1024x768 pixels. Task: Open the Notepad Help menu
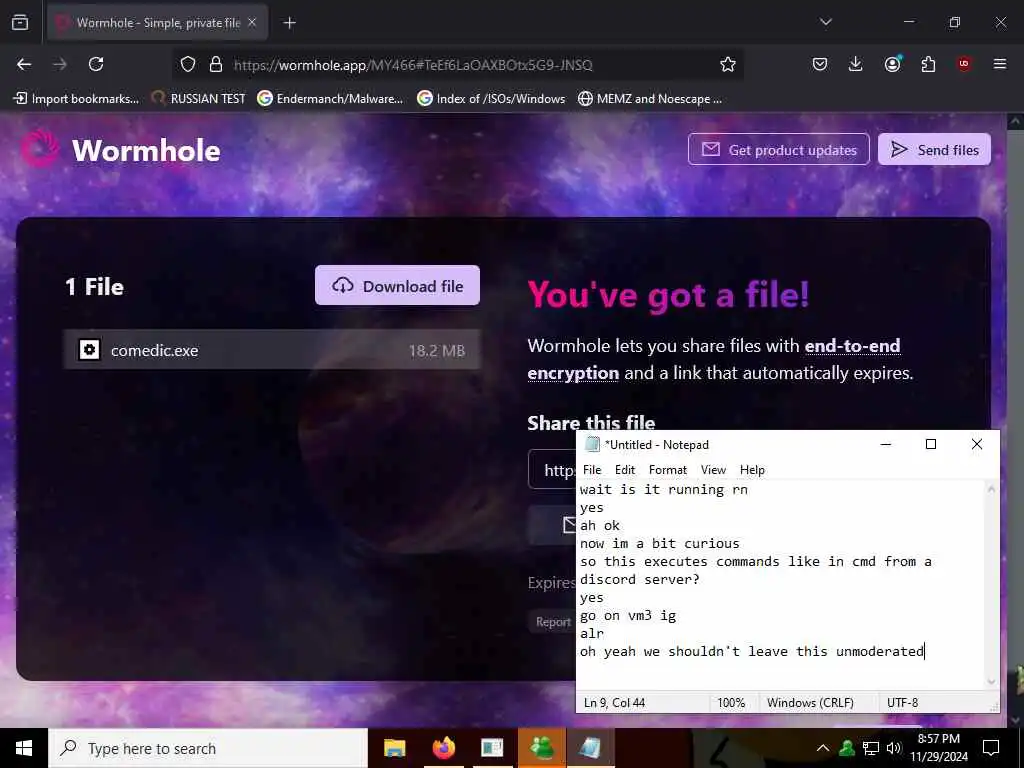click(x=752, y=470)
